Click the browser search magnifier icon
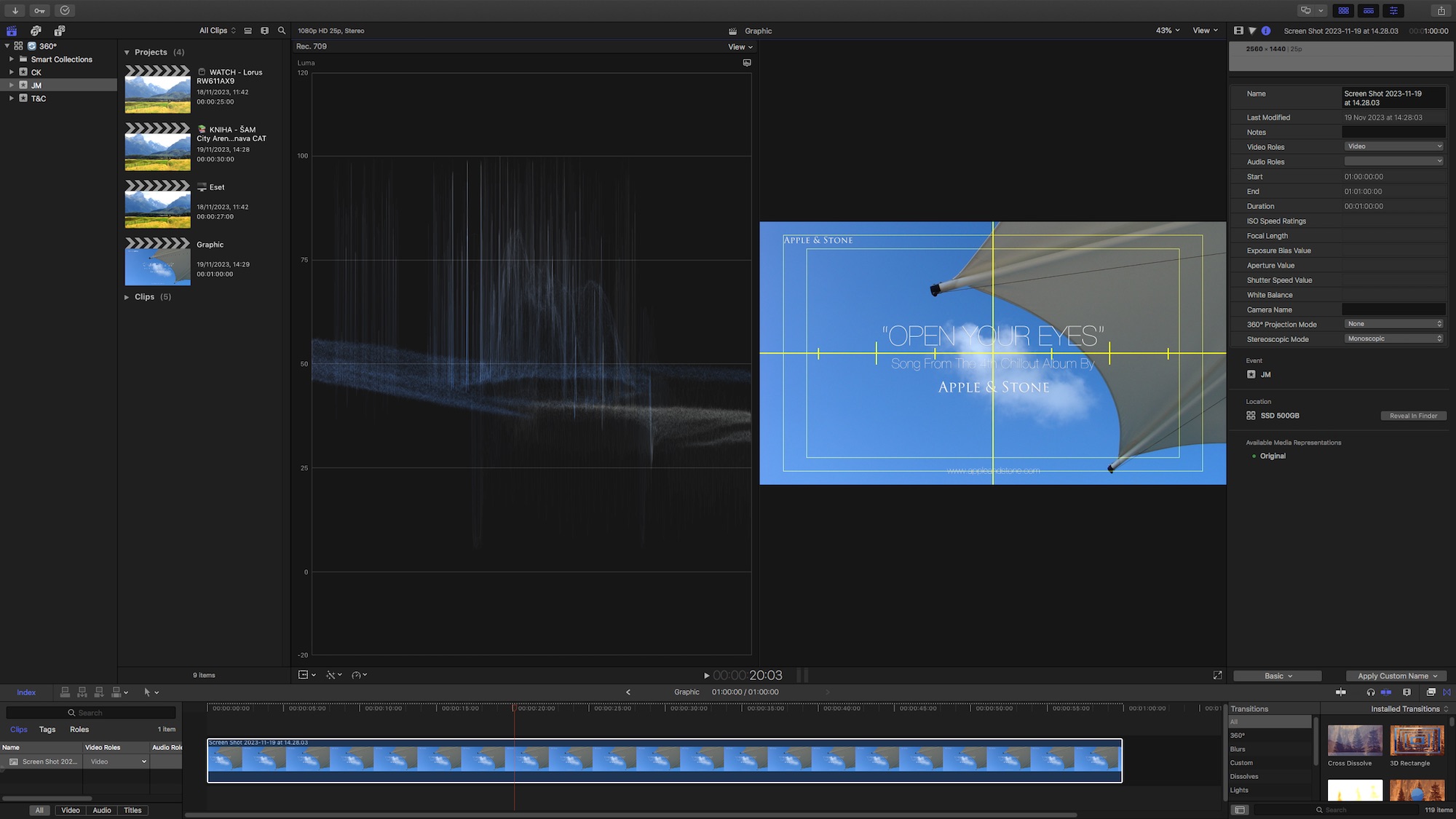Viewport: 1456px width, 819px height. coord(282,31)
